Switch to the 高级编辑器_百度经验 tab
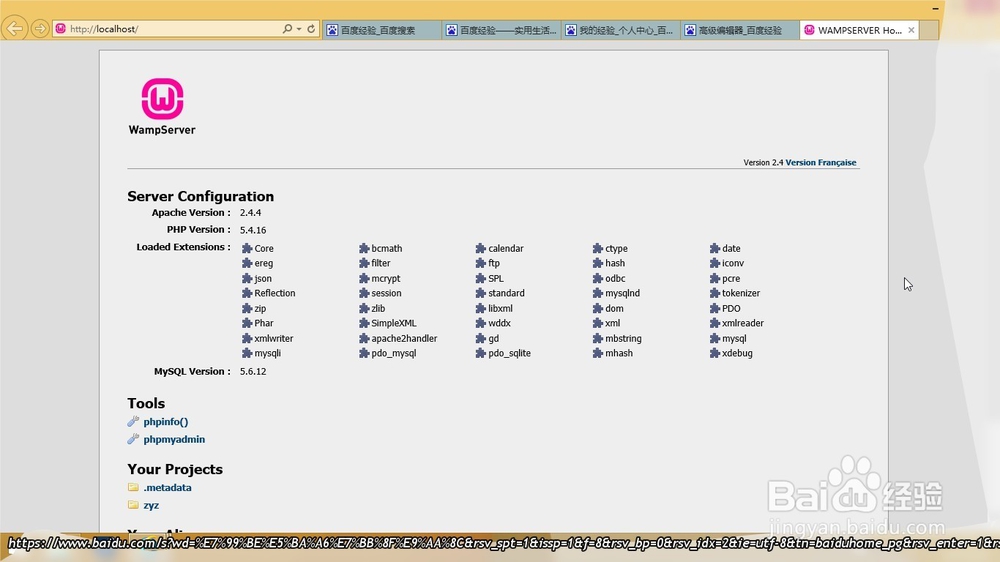Screen dimensions: 1000x562 740,30
